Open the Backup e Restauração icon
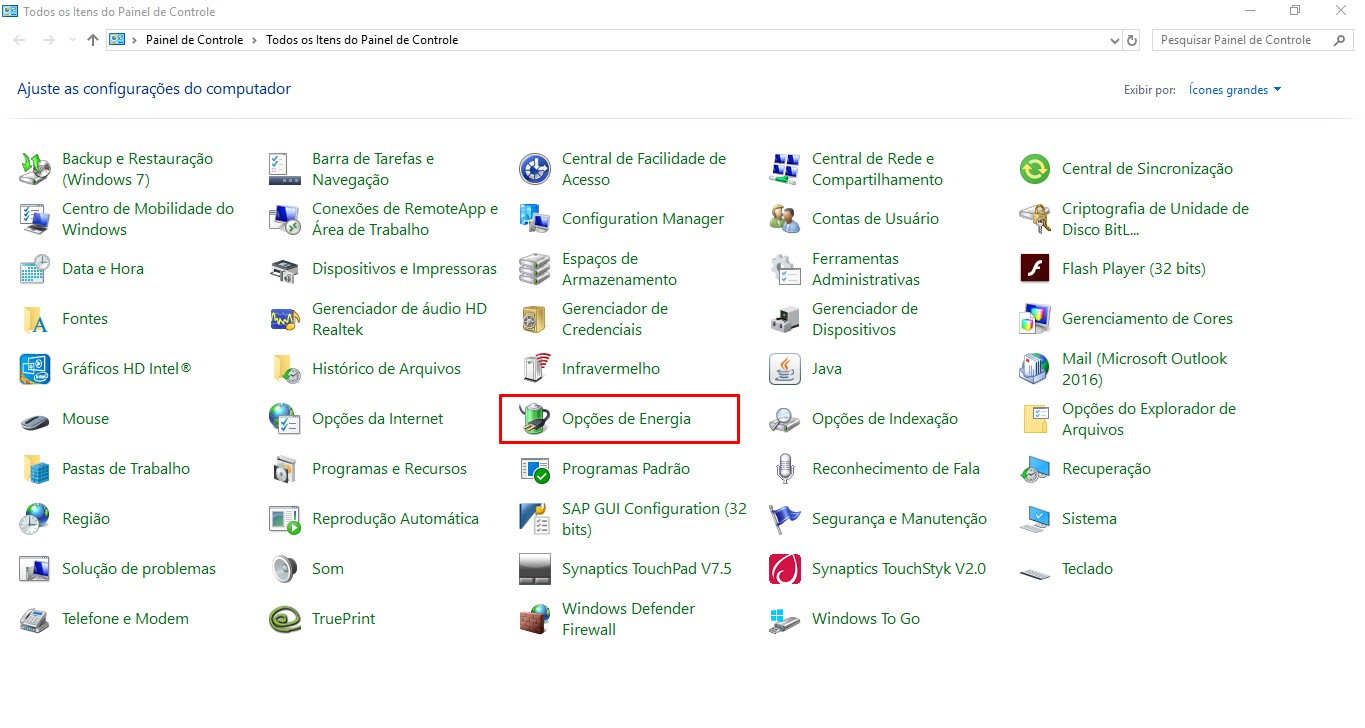 35,169
